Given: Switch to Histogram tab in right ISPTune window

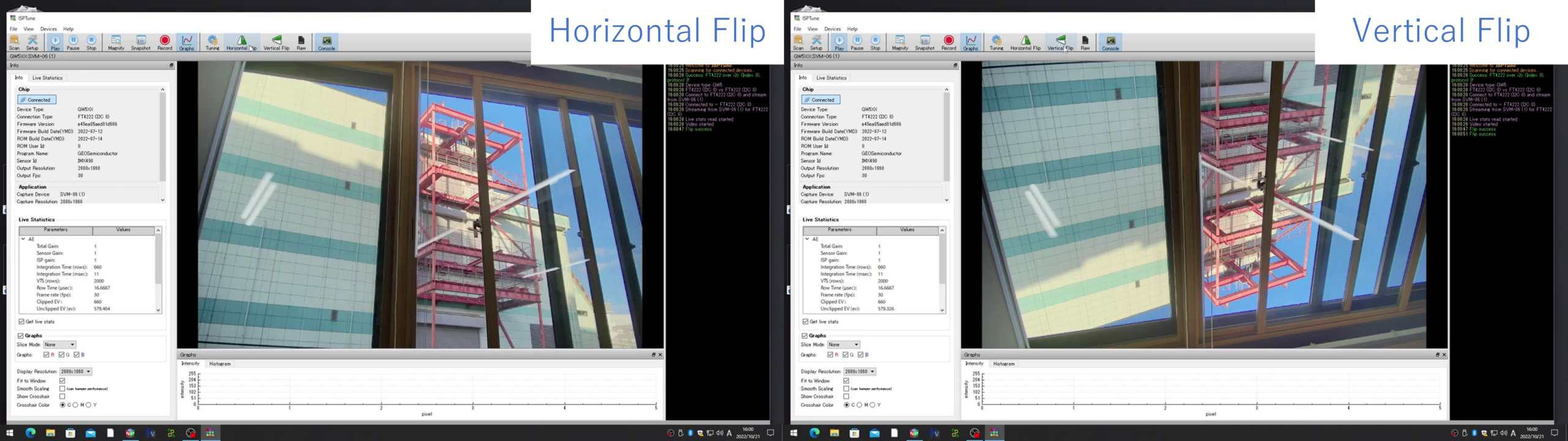Looking at the screenshot, I should tap(1003, 364).
